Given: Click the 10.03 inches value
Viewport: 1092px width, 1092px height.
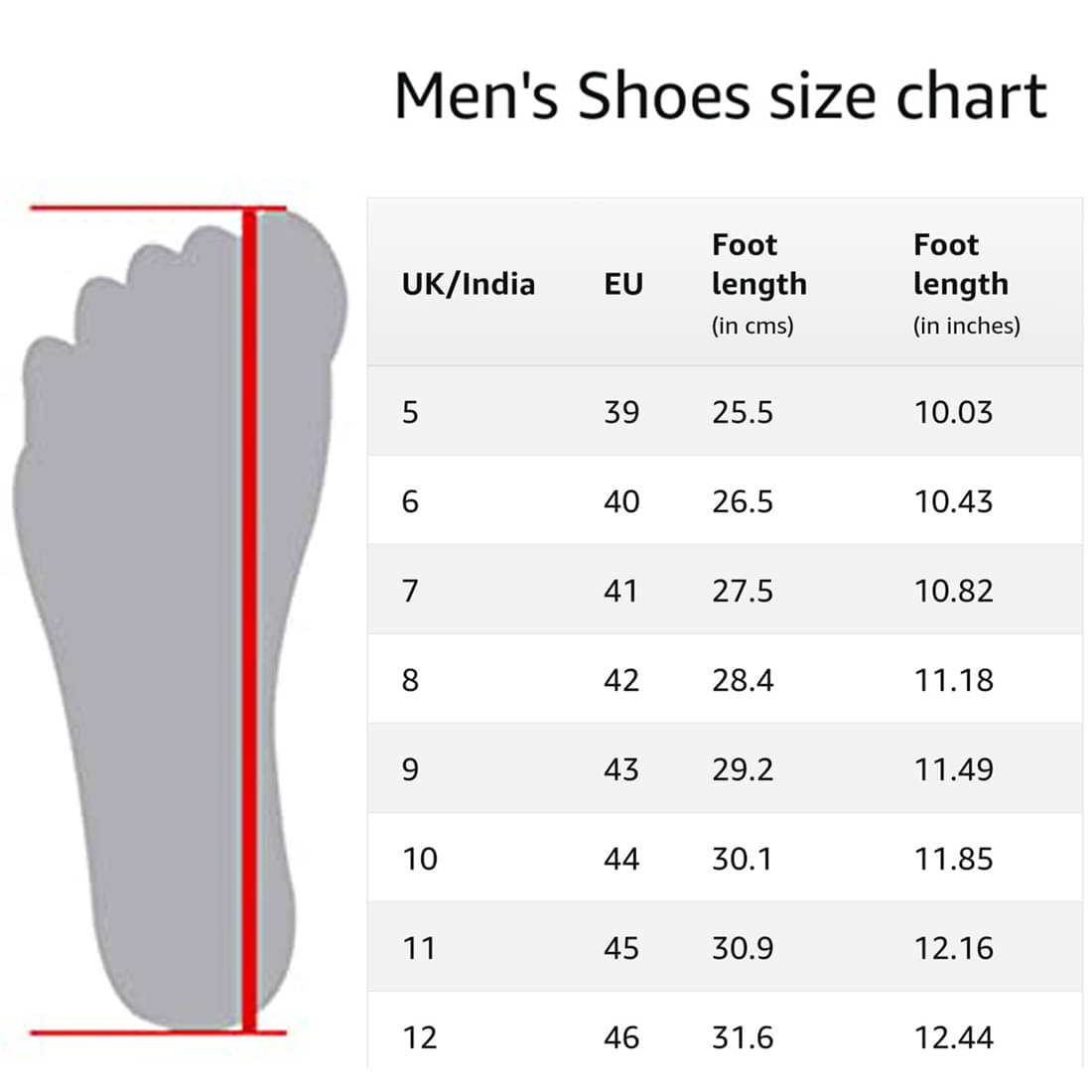Looking at the screenshot, I should (953, 412).
